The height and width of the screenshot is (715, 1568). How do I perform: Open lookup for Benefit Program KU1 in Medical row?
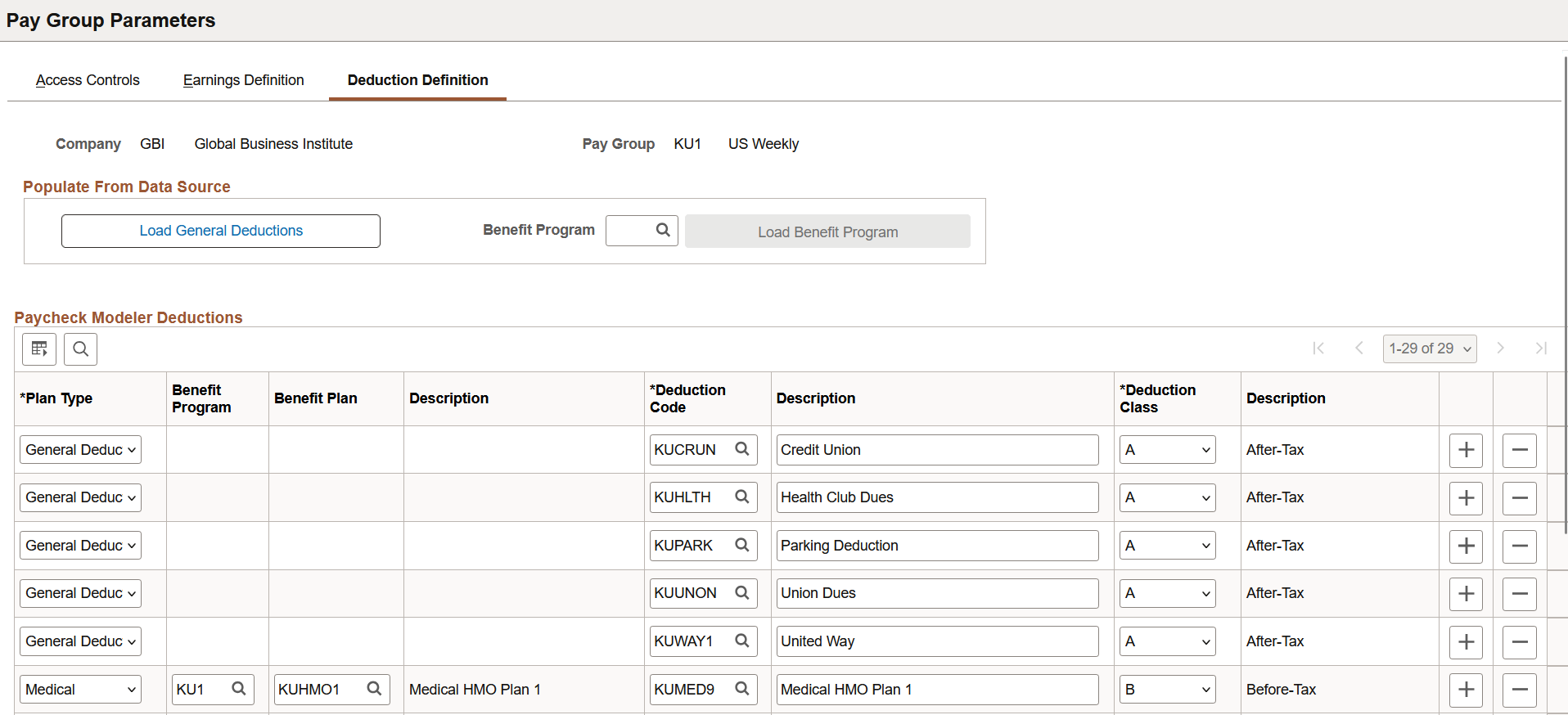(239, 689)
